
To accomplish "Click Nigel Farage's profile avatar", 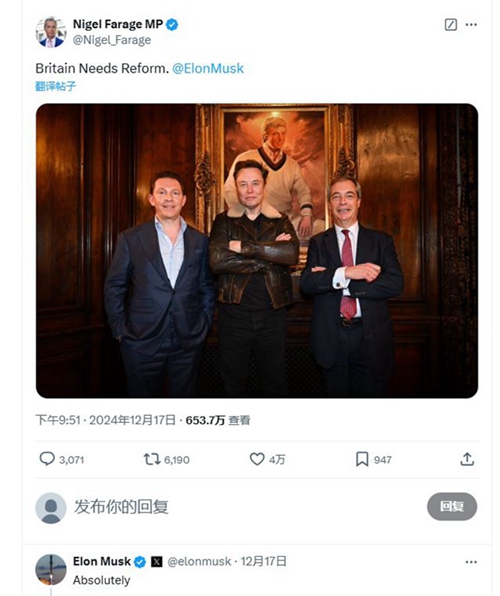I will [51, 32].
